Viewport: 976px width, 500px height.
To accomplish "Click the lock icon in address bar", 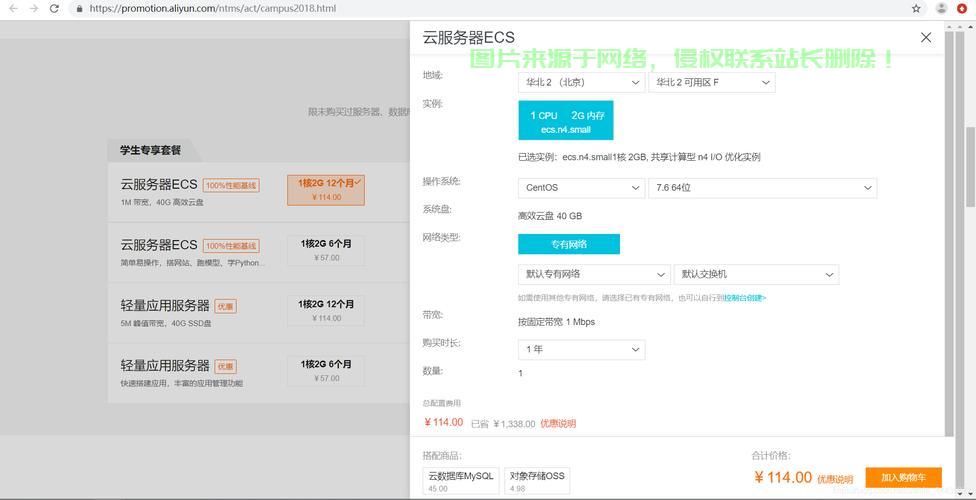I will pyautogui.click(x=79, y=8).
